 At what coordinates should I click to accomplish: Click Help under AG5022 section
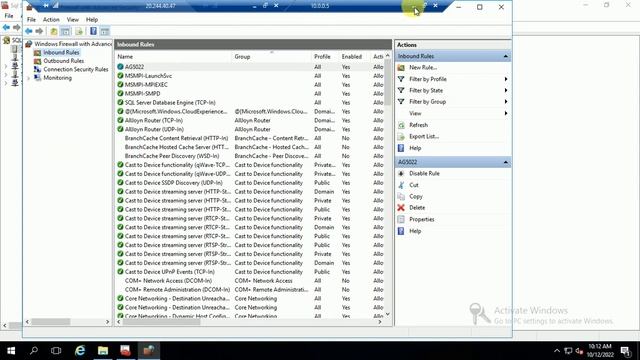point(415,231)
